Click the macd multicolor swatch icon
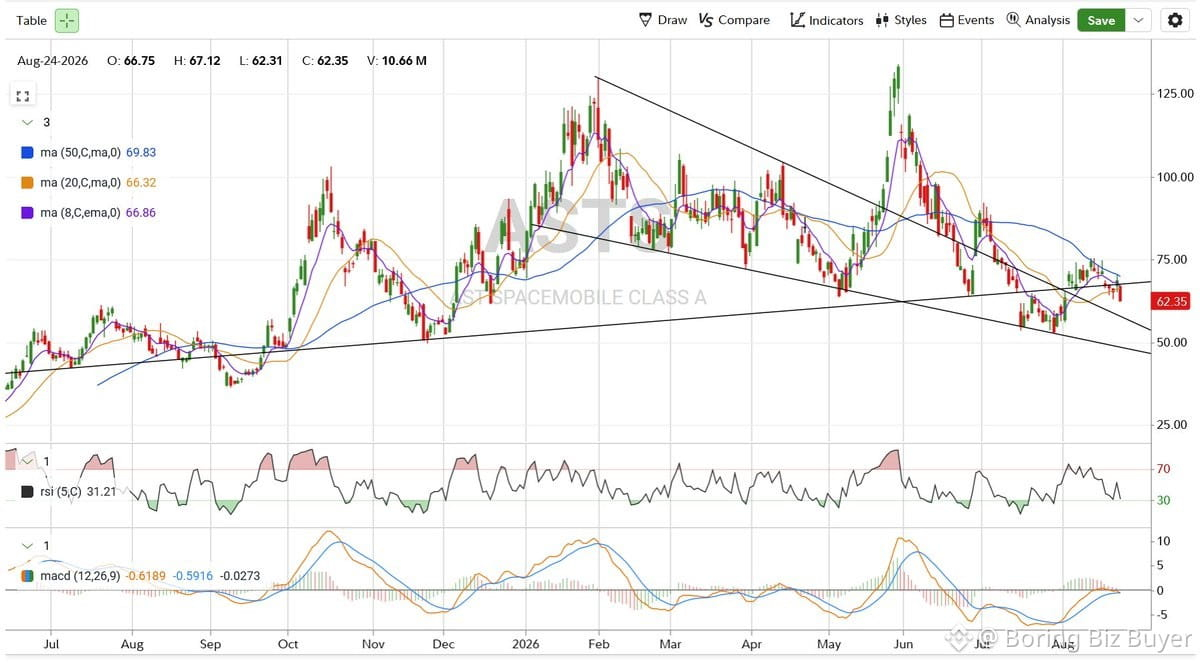Screen dimensions: 1200x663 click(x=27, y=576)
